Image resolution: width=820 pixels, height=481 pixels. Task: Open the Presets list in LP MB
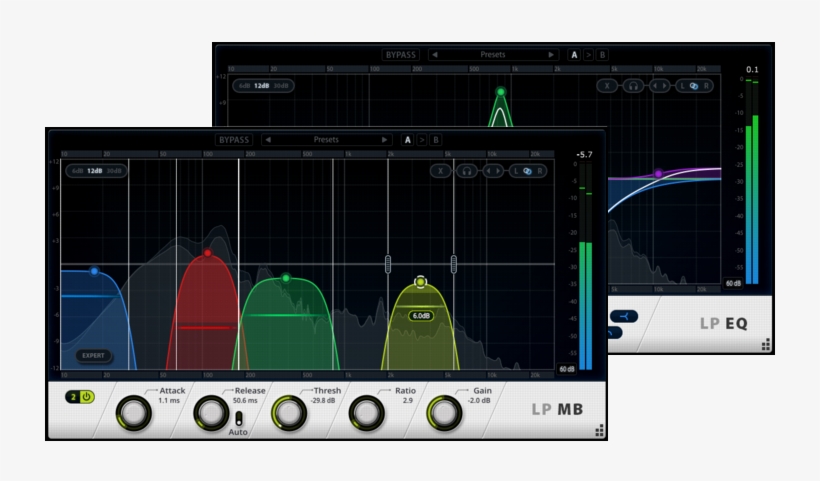pos(326,140)
